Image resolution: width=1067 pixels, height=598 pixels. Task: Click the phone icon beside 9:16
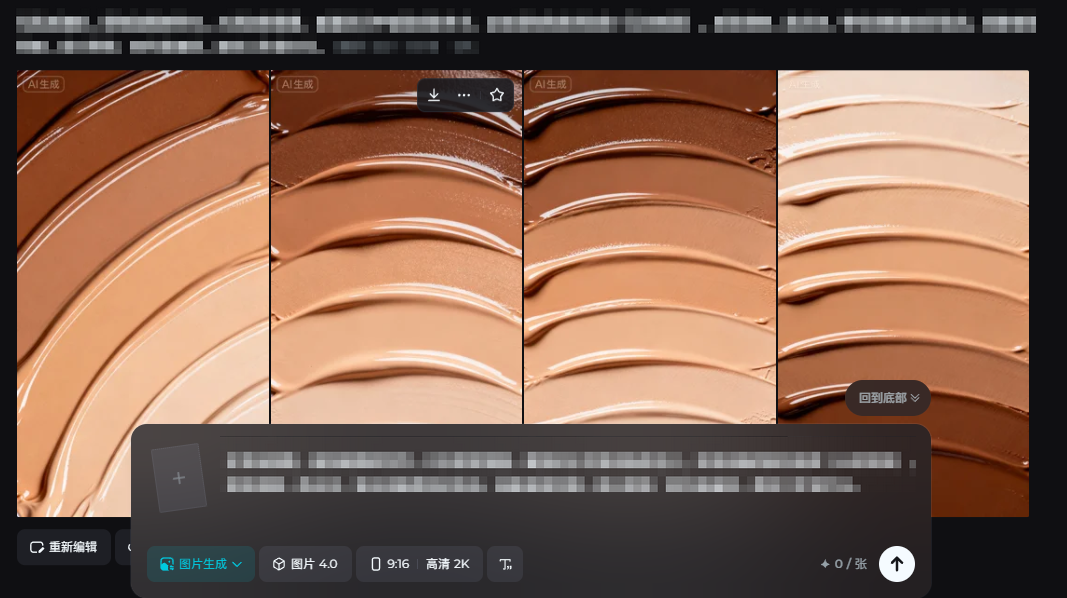[376, 564]
